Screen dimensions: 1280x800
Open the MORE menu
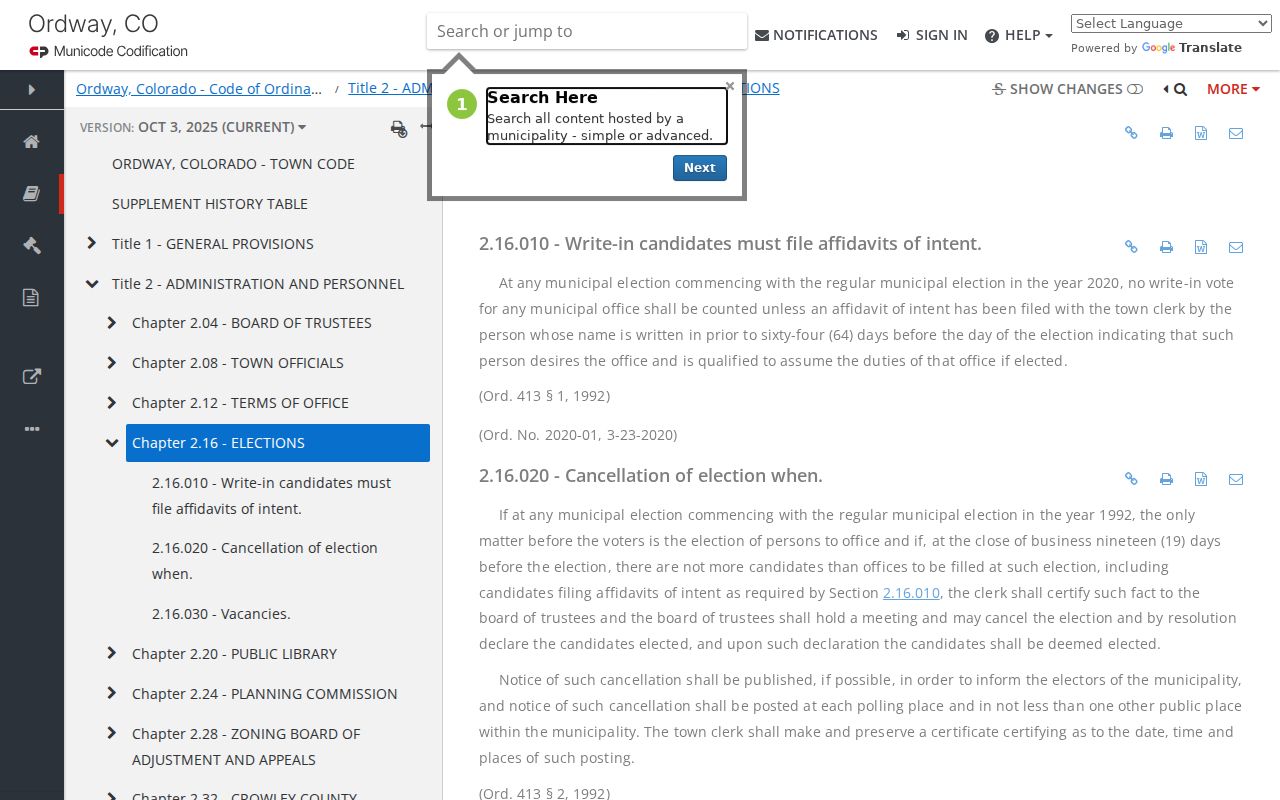pos(1233,89)
